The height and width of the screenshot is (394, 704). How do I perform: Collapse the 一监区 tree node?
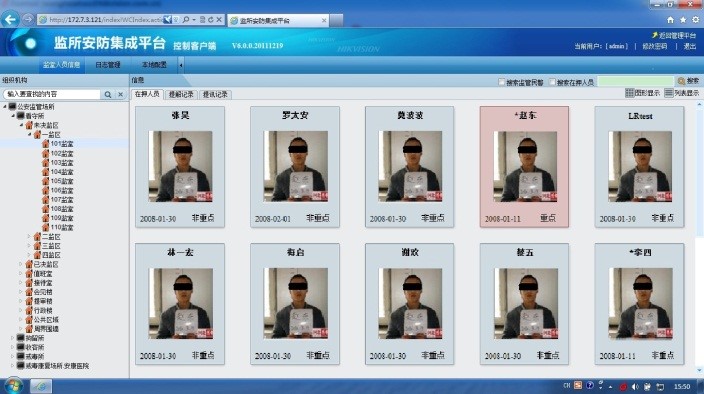click(29, 135)
